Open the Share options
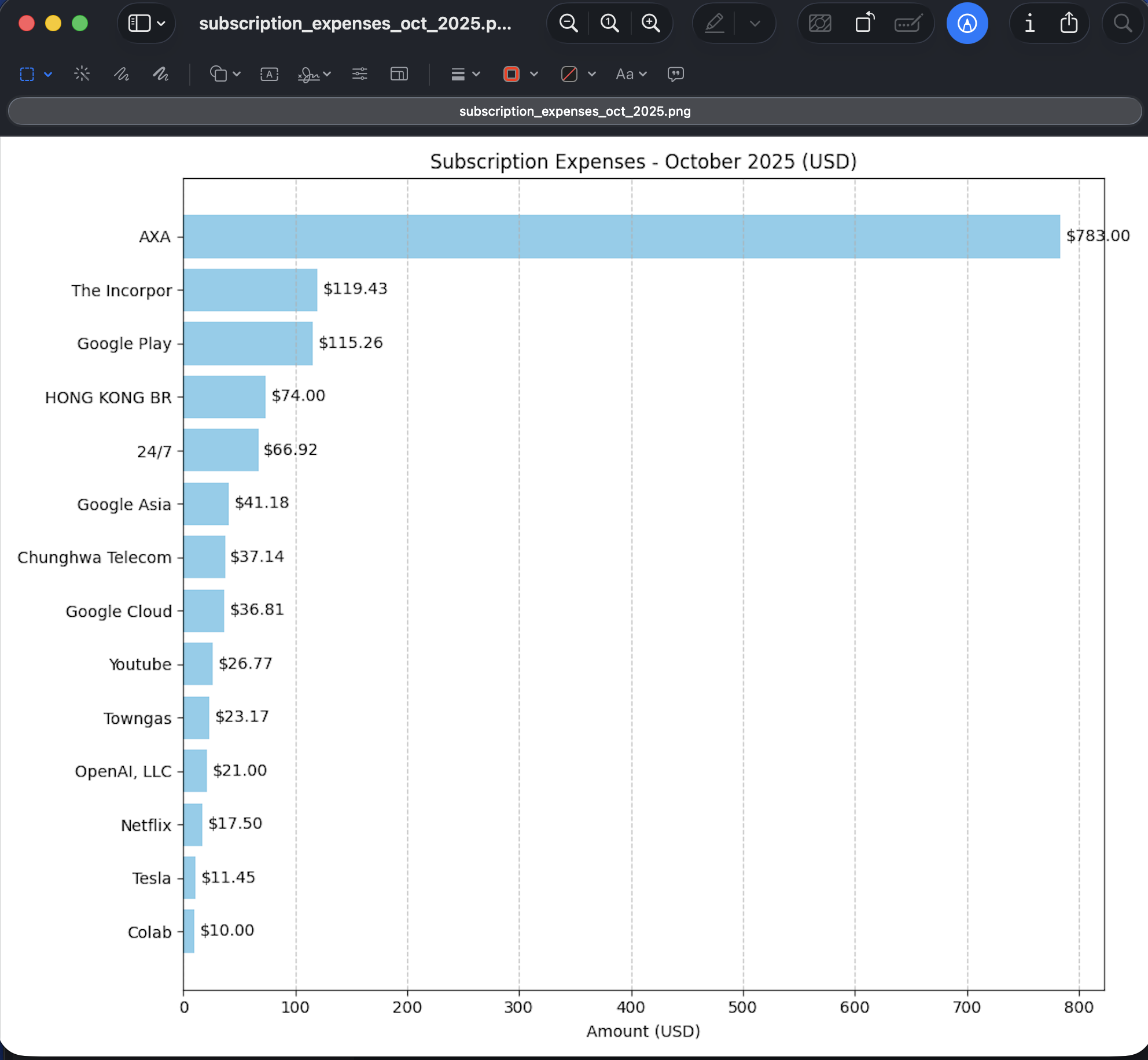1148x1060 pixels. (x=1069, y=23)
